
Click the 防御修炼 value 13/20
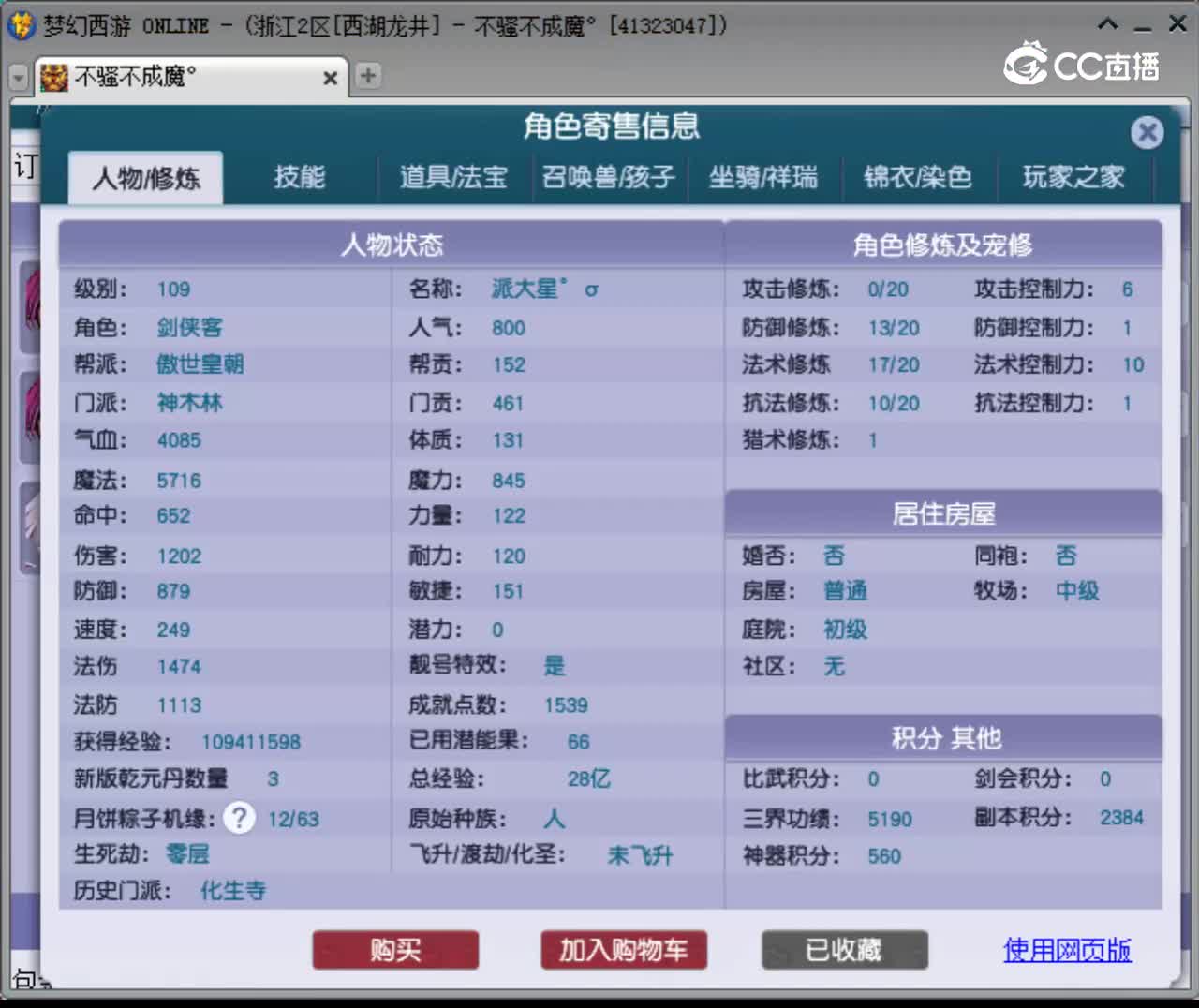point(894,328)
